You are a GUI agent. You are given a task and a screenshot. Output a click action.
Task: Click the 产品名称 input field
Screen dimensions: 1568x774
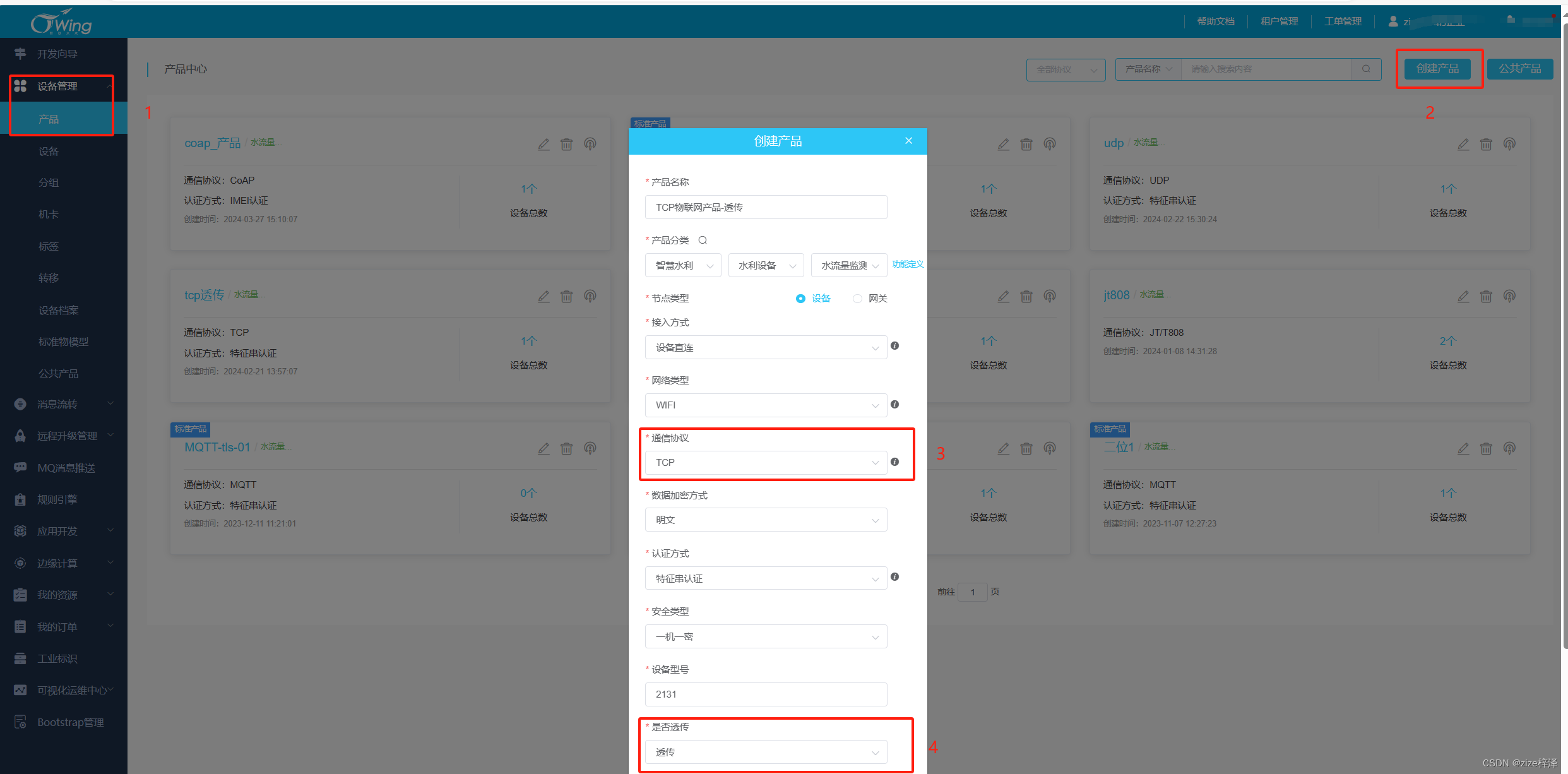[766, 207]
